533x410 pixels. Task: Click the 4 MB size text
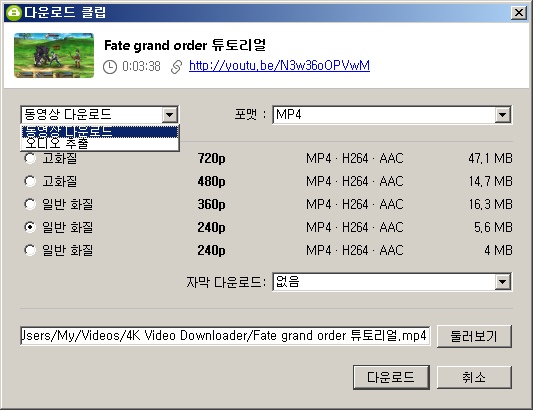pyautogui.click(x=498, y=251)
